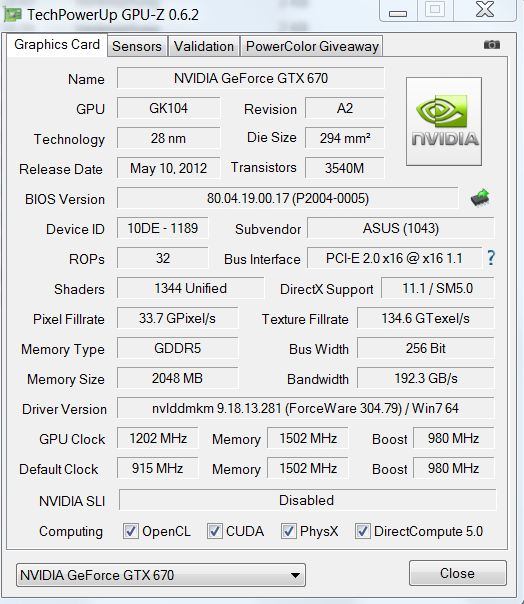This screenshot has height=604, width=524.
Task: Click the Bus Interface question mark
Action: (x=491, y=258)
